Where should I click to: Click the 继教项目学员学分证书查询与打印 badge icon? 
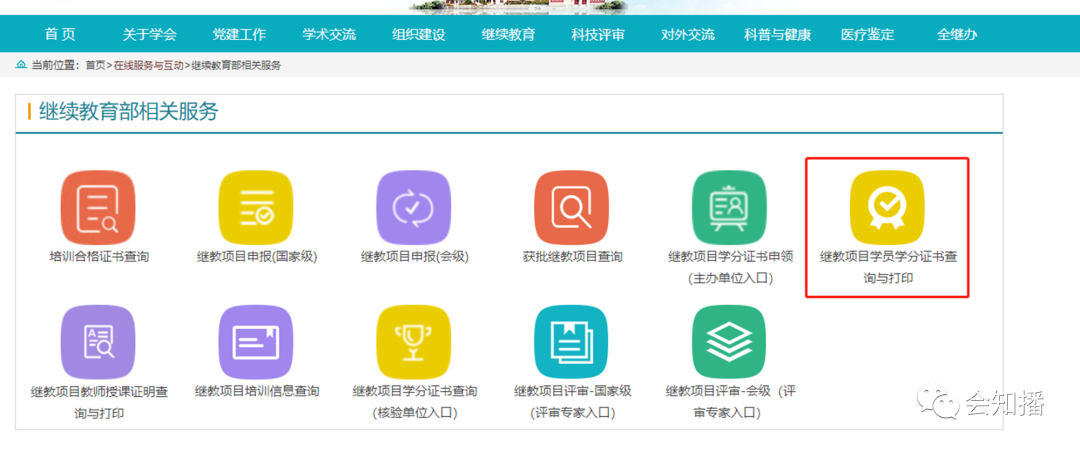pos(887,207)
